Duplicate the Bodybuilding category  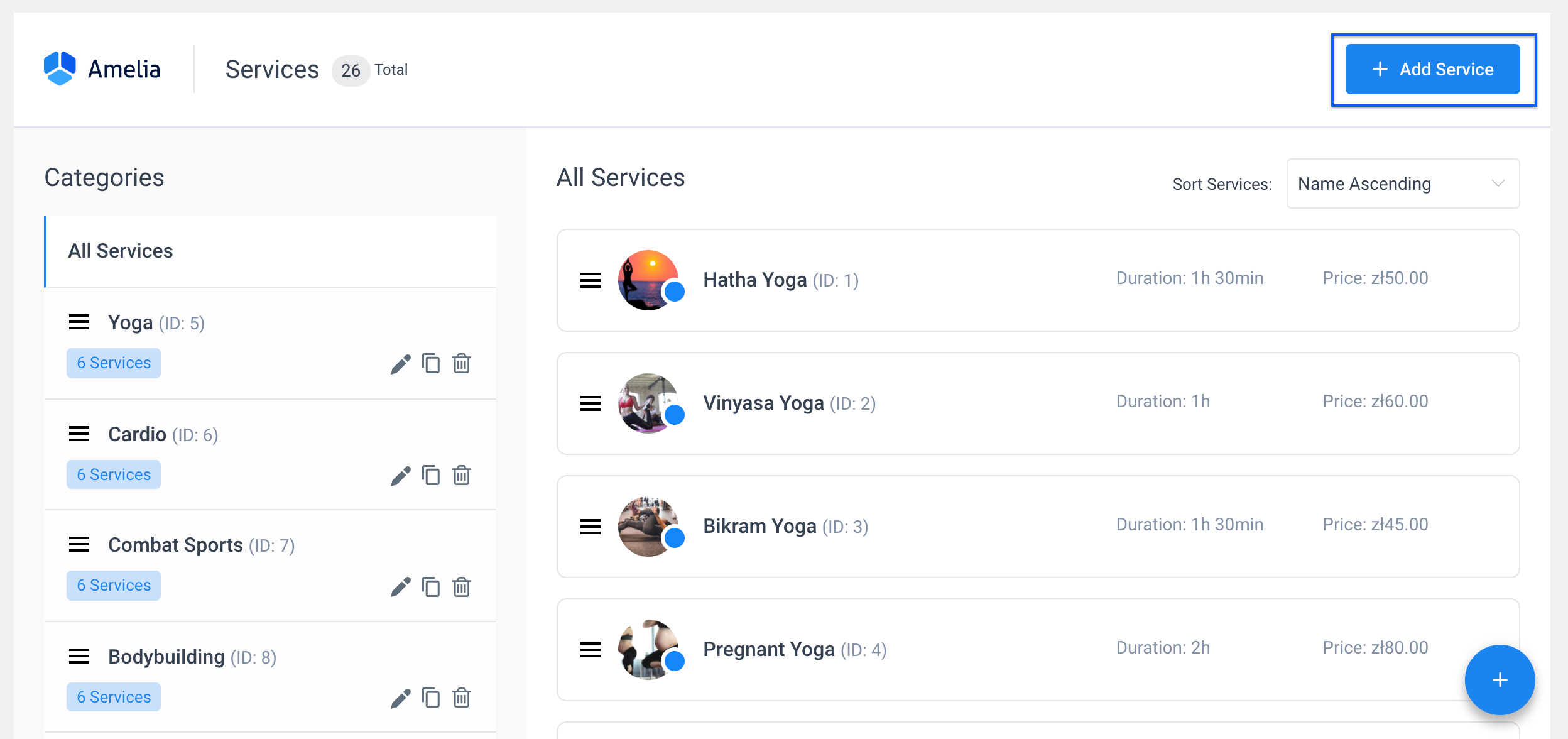432,697
